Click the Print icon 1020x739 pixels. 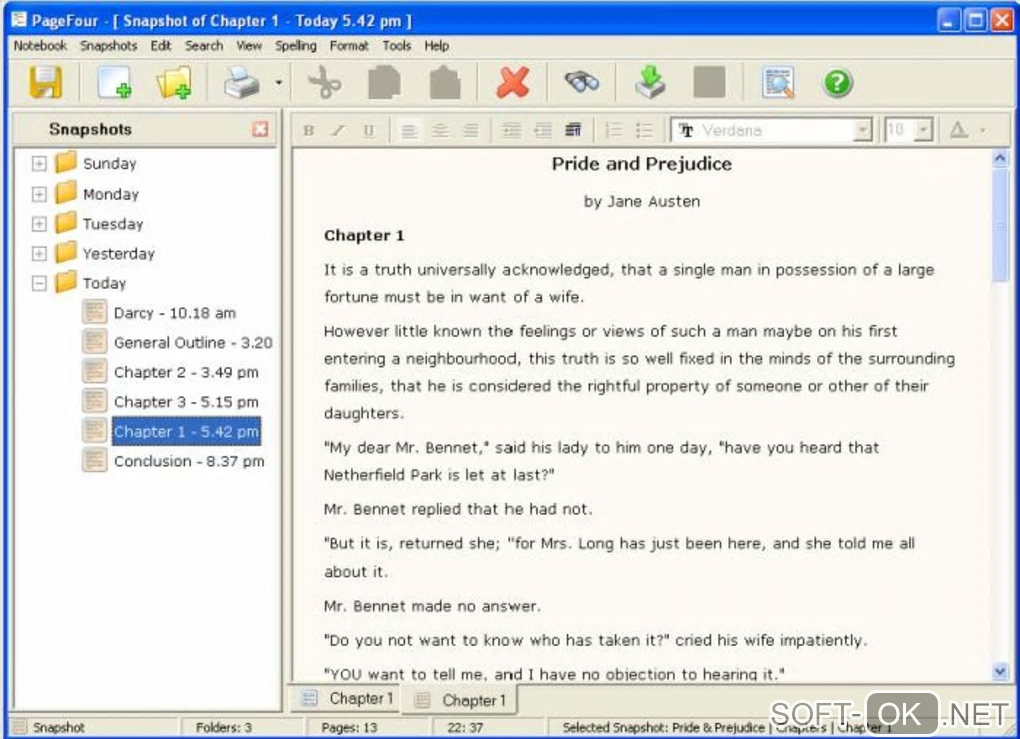tap(241, 83)
